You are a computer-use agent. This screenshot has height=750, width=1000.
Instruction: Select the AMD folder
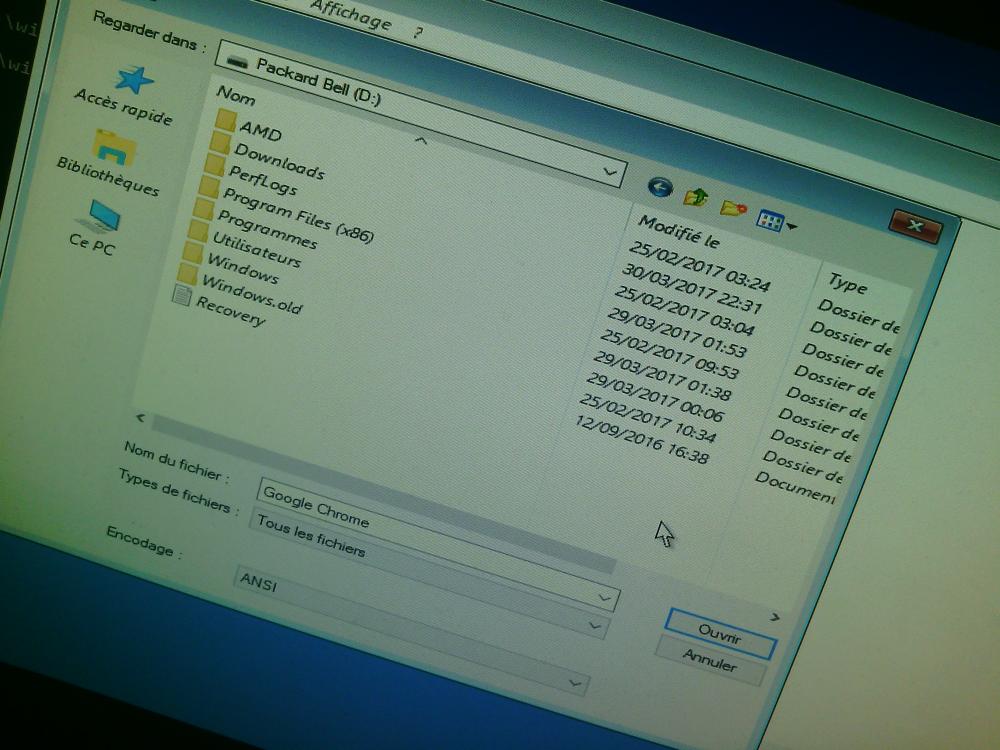pyautogui.click(x=249, y=126)
